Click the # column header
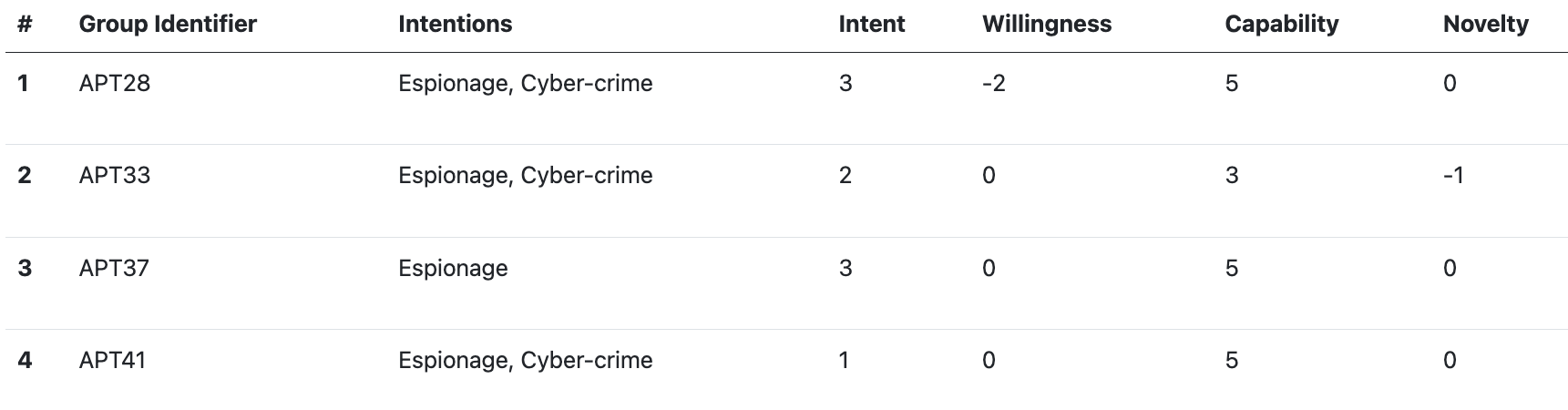Viewport: 1568px width, 410px height. (25, 25)
